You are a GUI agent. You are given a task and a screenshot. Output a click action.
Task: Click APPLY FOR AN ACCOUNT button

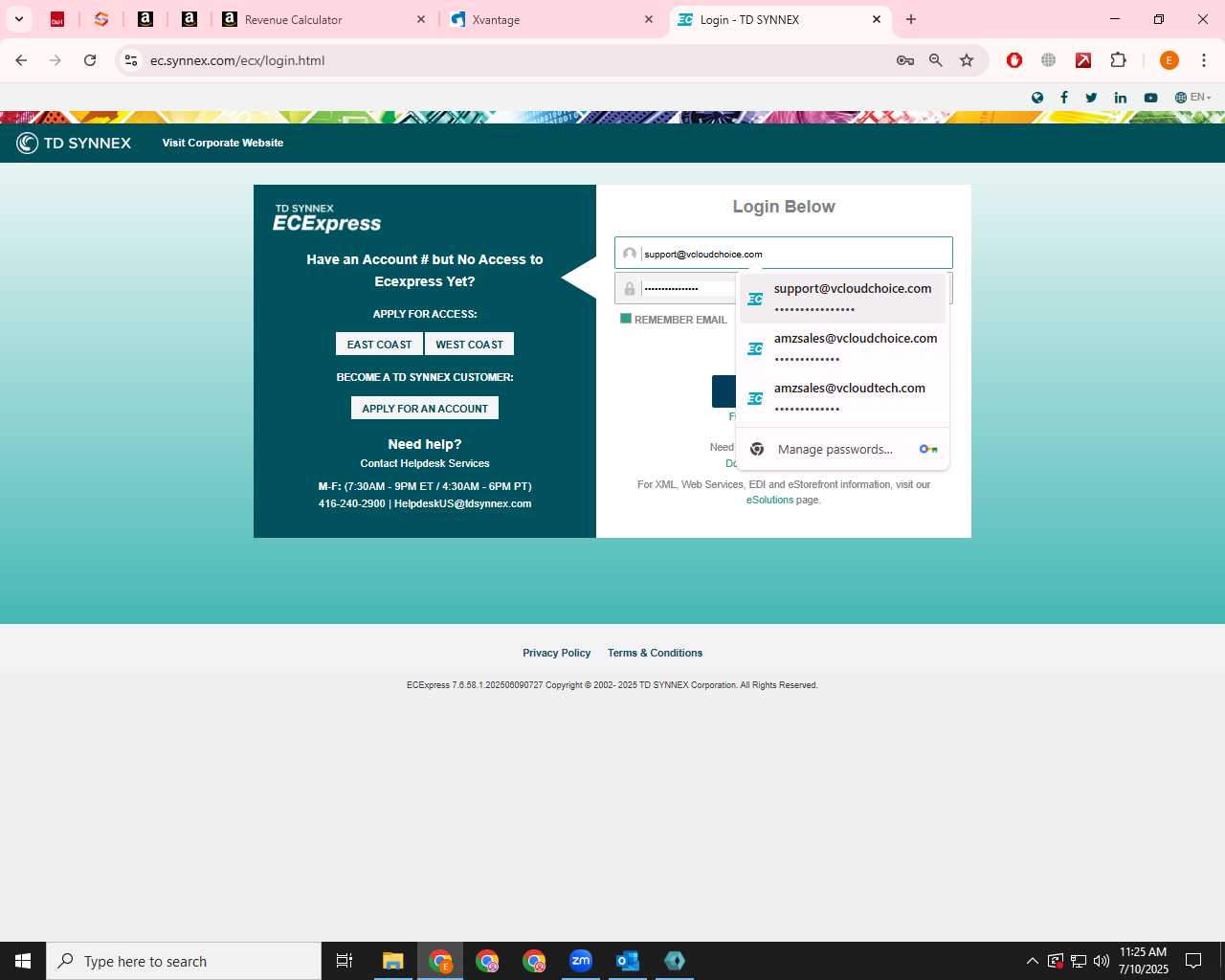[425, 409]
